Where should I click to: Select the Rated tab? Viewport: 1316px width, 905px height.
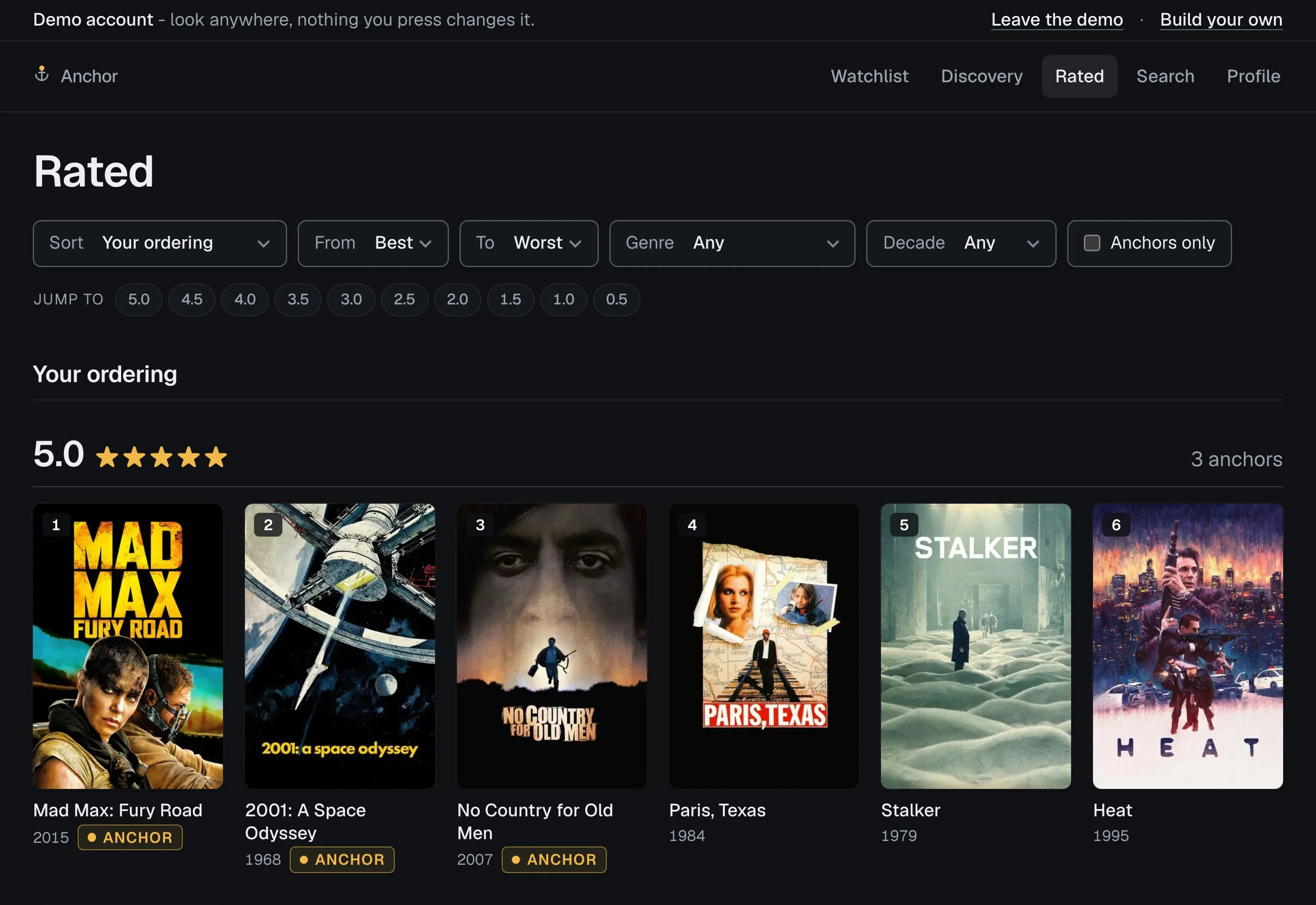[x=1079, y=76]
